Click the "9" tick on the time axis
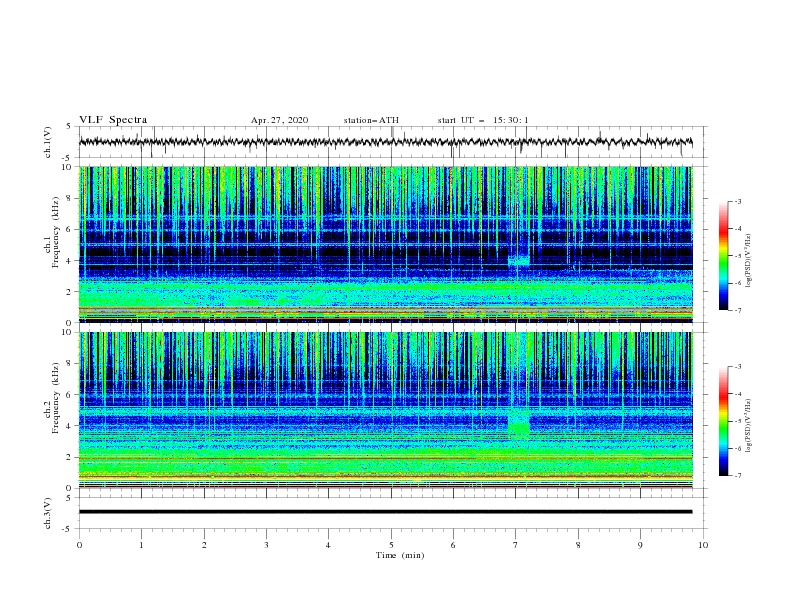 640,545
